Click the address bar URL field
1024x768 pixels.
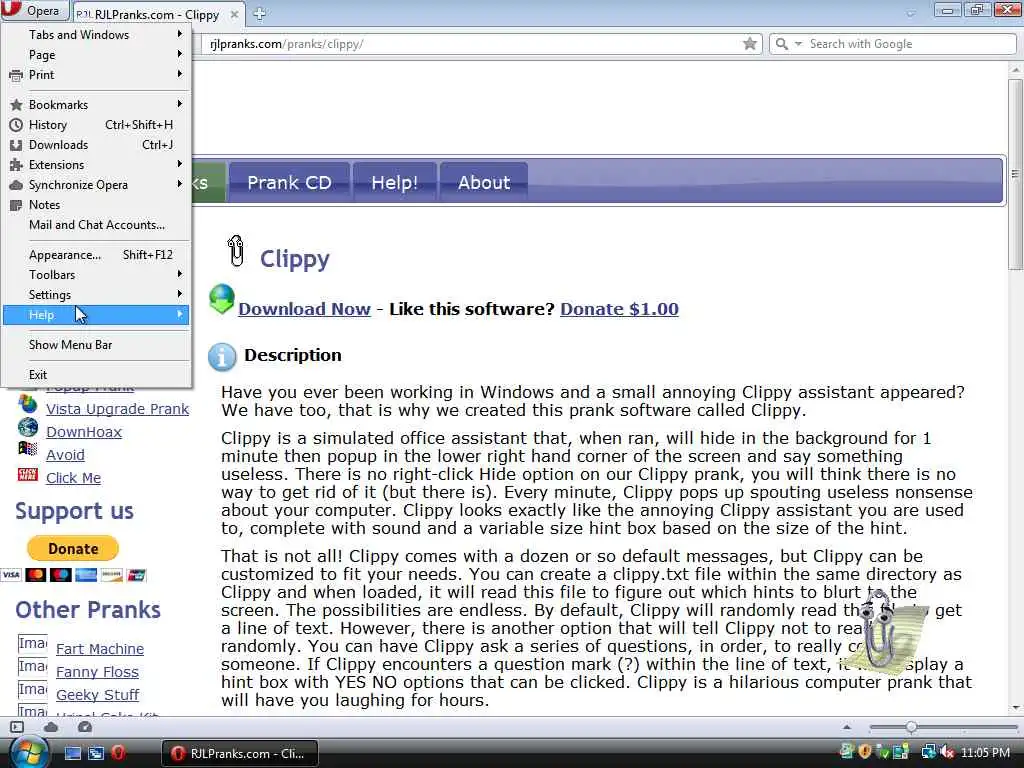(473, 44)
